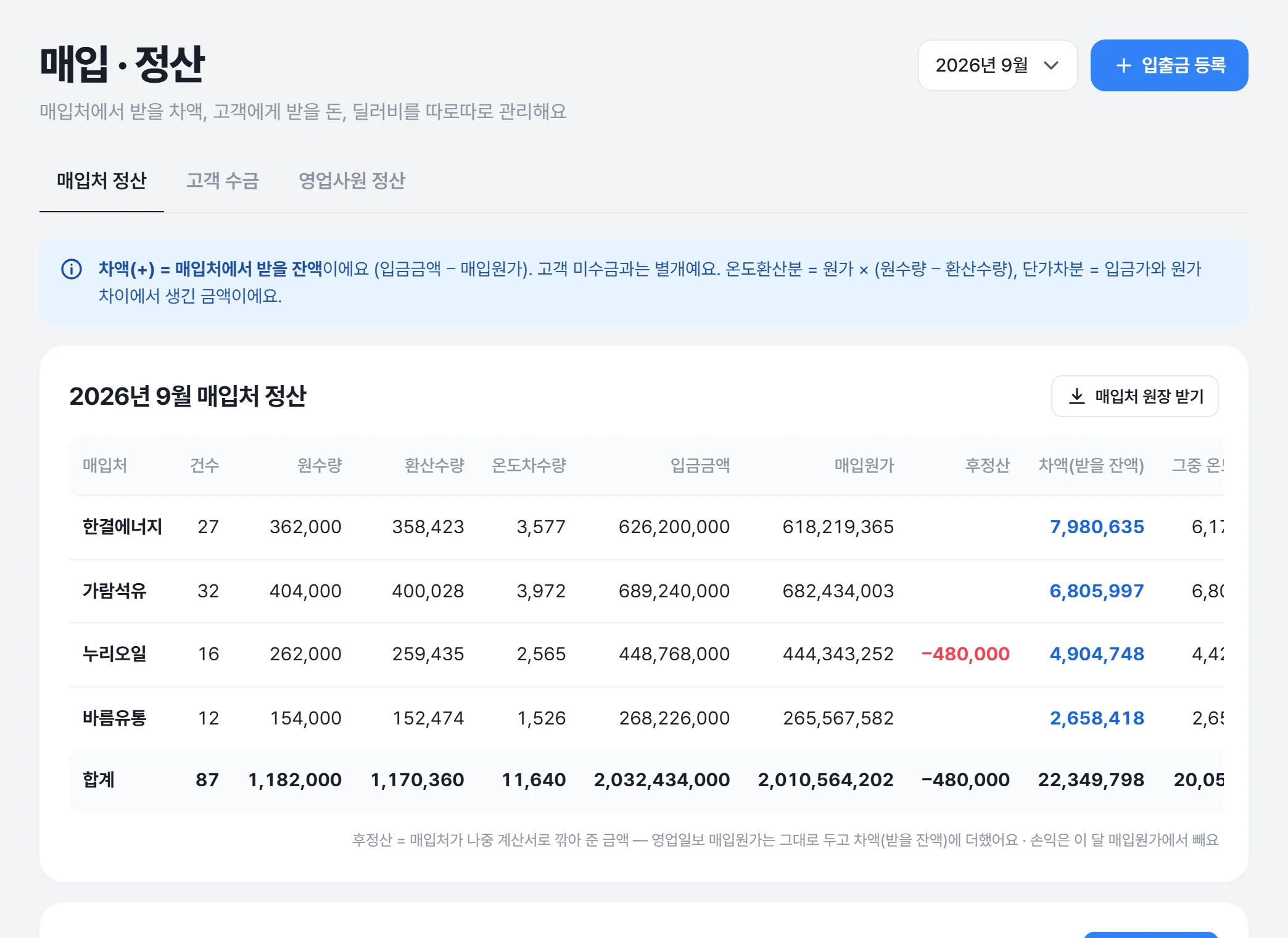Click the 626,200,000 입금금액 for 한결에너지

coord(674,527)
